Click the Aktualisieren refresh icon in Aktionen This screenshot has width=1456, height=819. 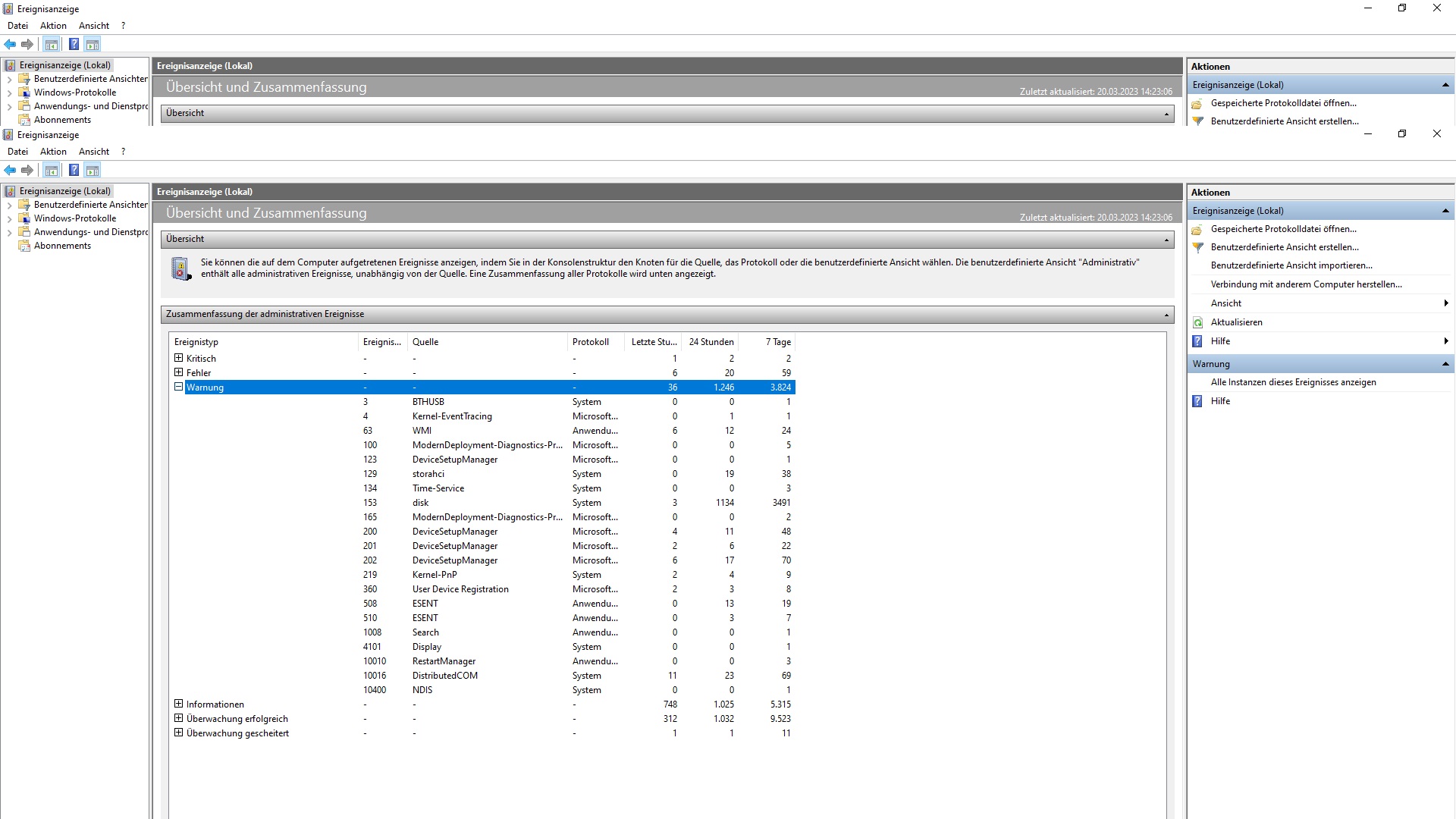pos(1198,322)
